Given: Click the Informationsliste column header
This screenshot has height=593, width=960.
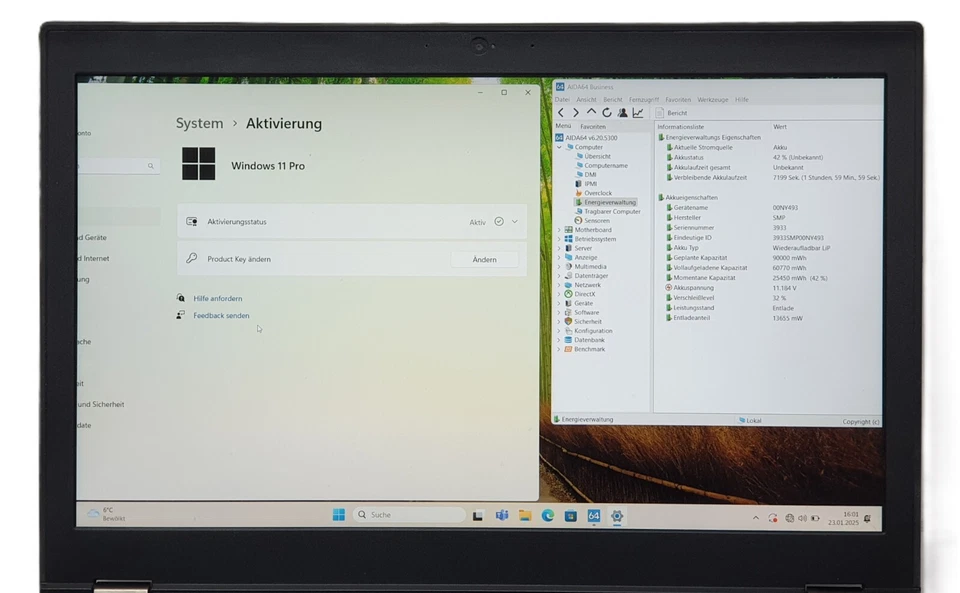Looking at the screenshot, I should click(680, 127).
